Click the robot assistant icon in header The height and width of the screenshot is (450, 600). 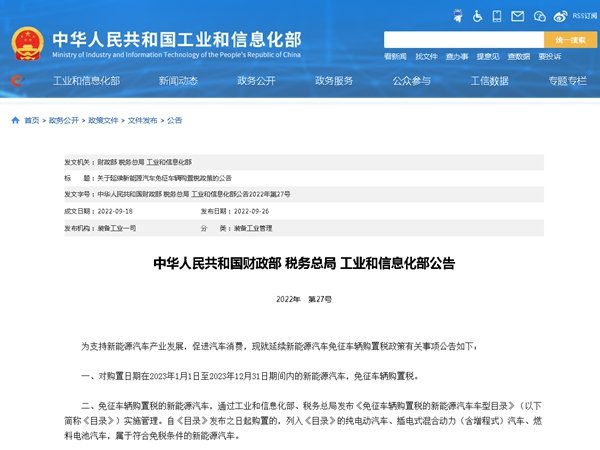[x=458, y=16]
